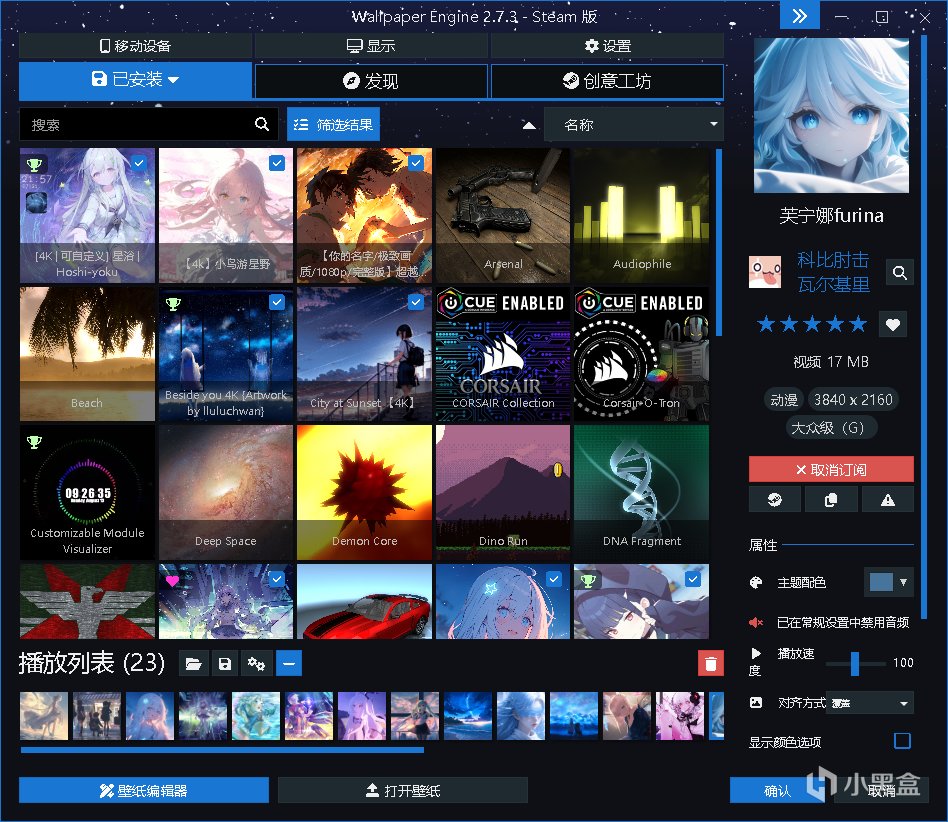The image size is (948, 822).
Task: Toggle checkbox on the blue-haired girl wallpaper in bottom row
Action: [554, 579]
